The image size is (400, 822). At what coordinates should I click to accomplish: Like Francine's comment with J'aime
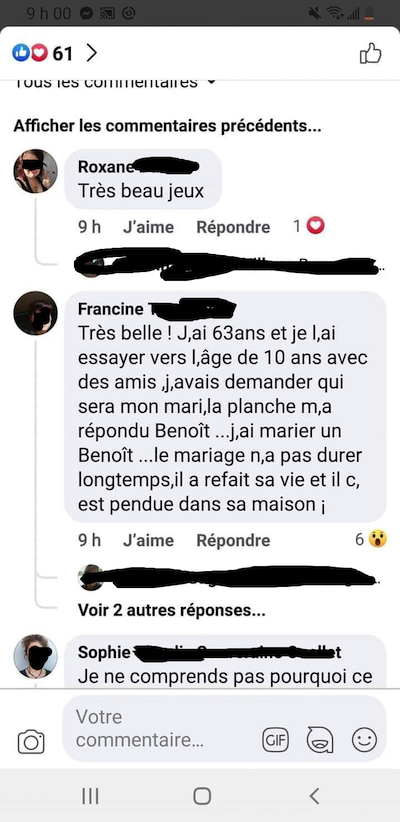point(148,540)
